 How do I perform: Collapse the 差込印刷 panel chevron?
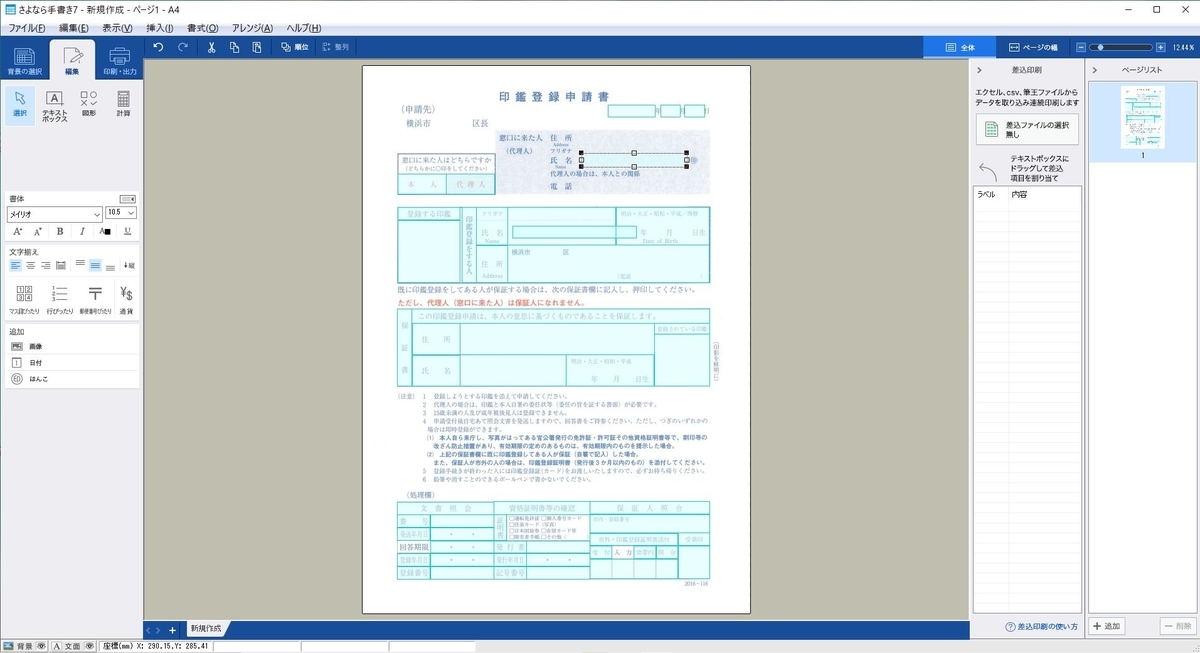click(x=979, y=70)
